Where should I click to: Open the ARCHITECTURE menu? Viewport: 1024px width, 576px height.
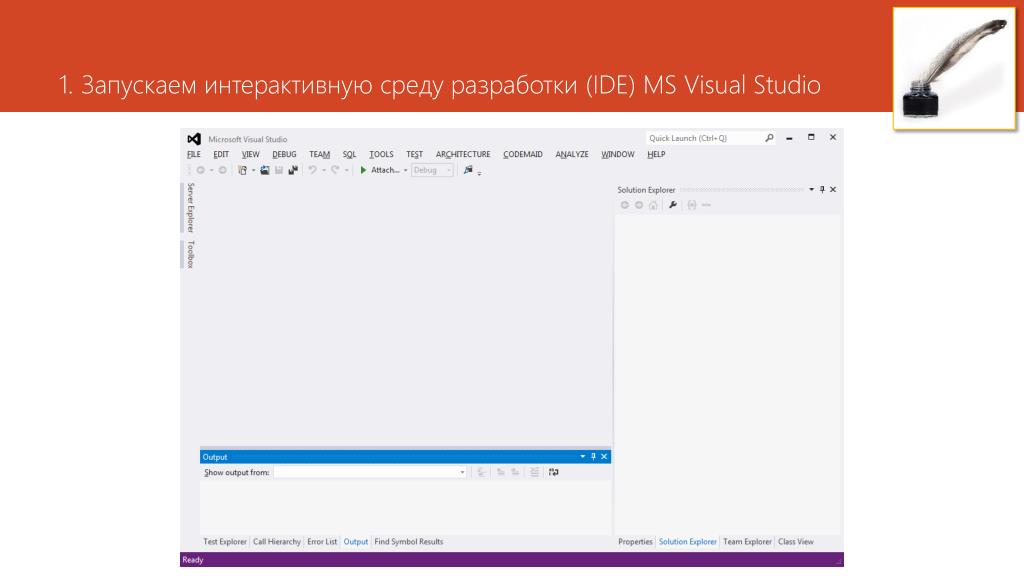coord(463,155)
